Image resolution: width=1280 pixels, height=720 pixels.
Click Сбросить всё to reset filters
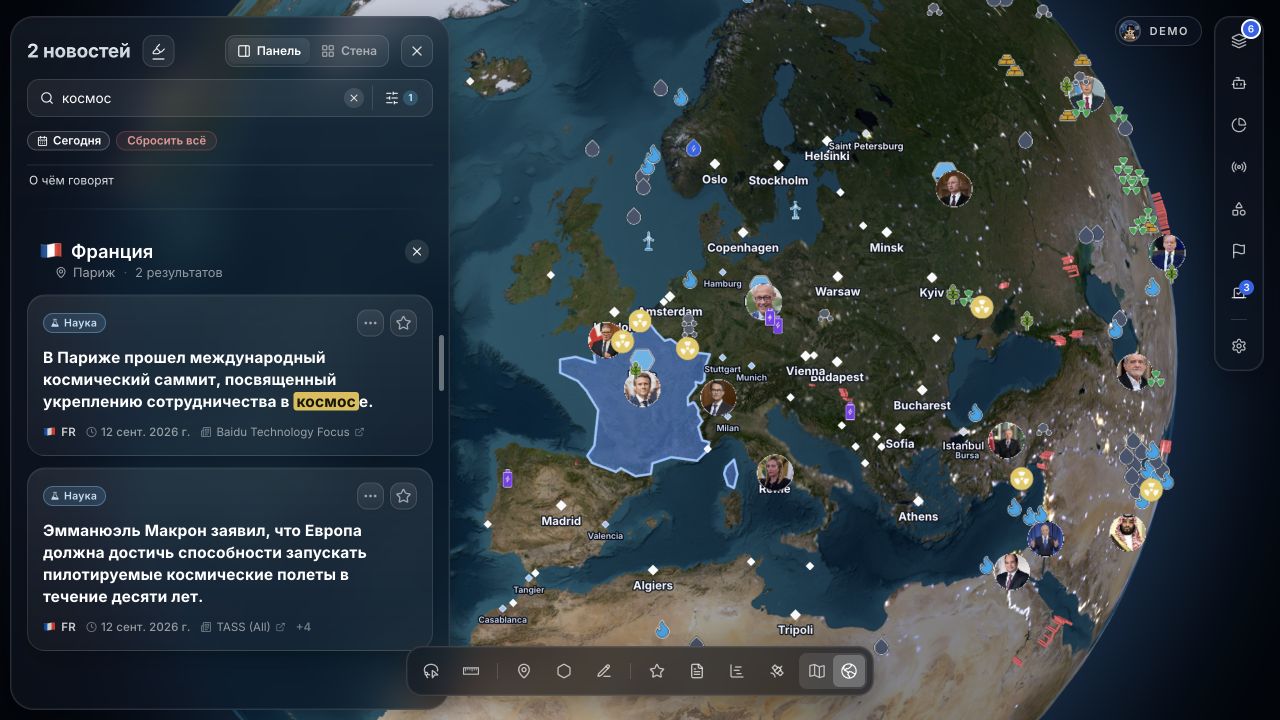pos(166,141)
